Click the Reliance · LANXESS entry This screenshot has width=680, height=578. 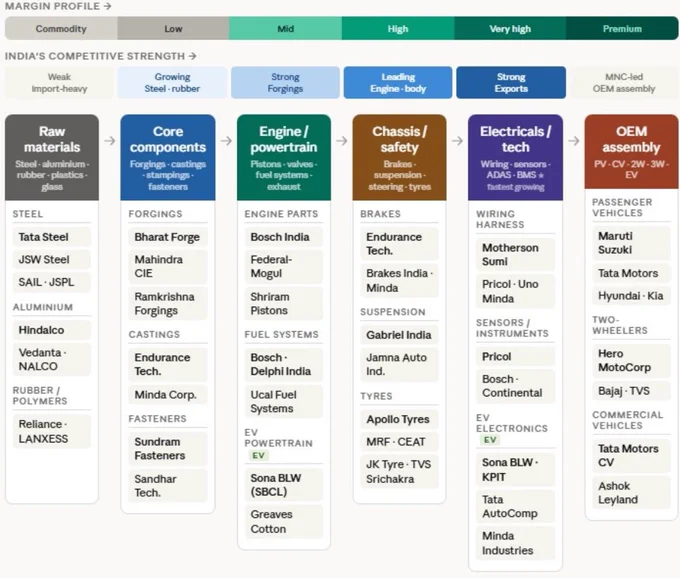tap(52, 431)
